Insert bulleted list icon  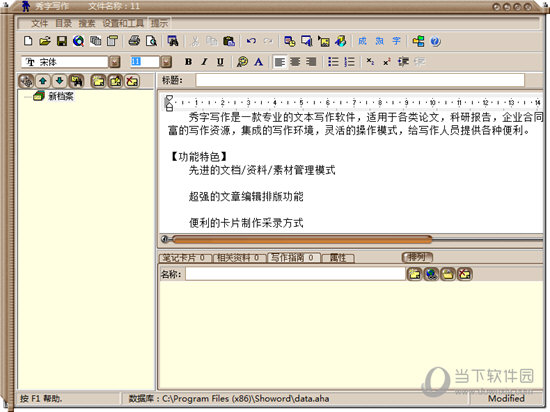point(333,62)
